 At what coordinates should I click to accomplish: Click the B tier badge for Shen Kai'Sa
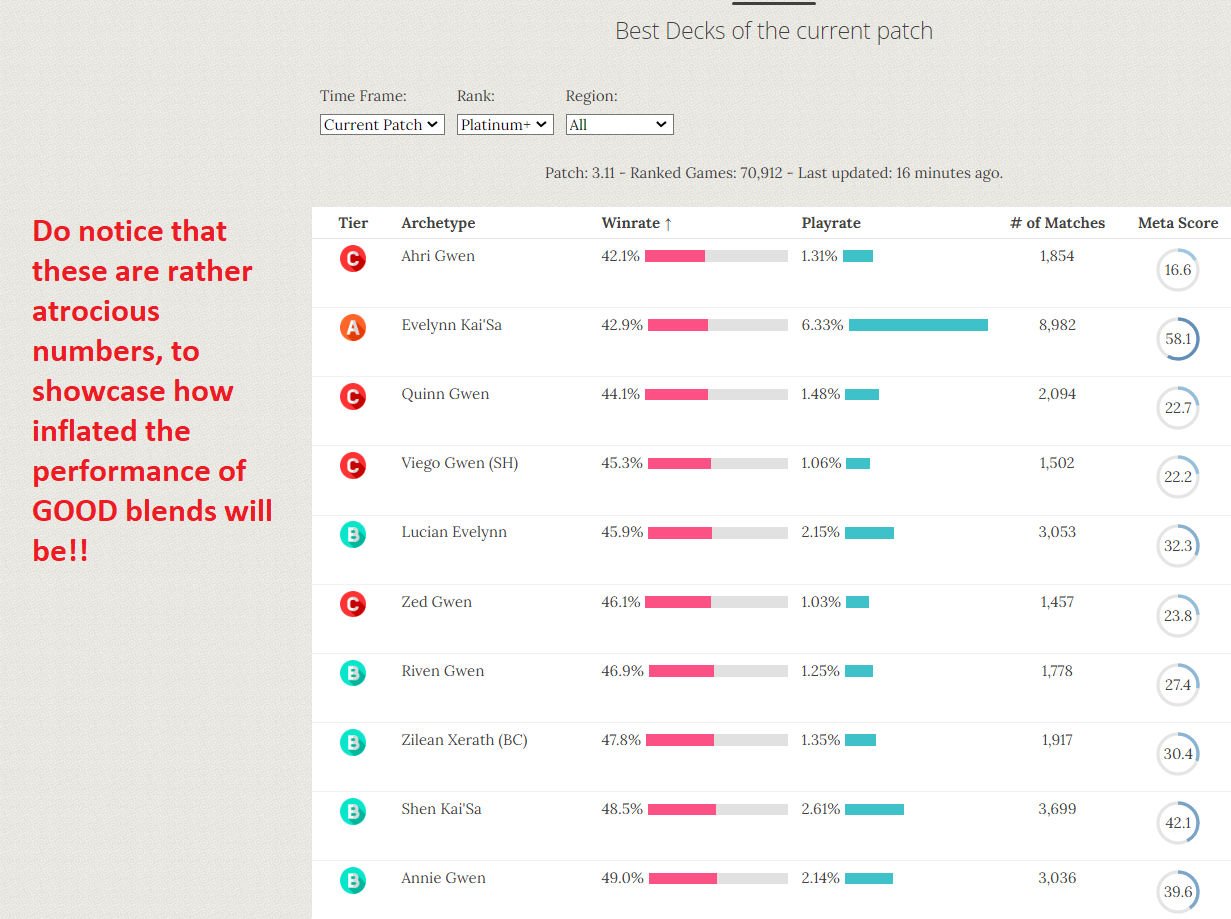point(352,811)
